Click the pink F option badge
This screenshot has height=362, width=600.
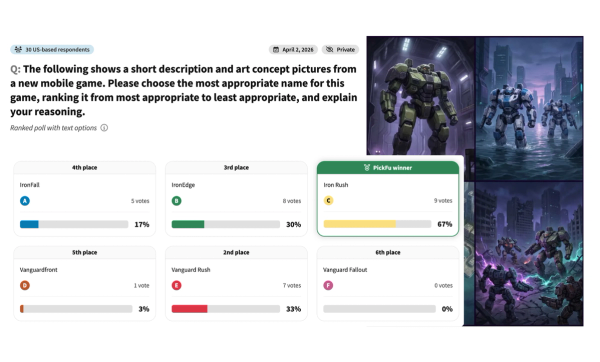click(328, 285)
